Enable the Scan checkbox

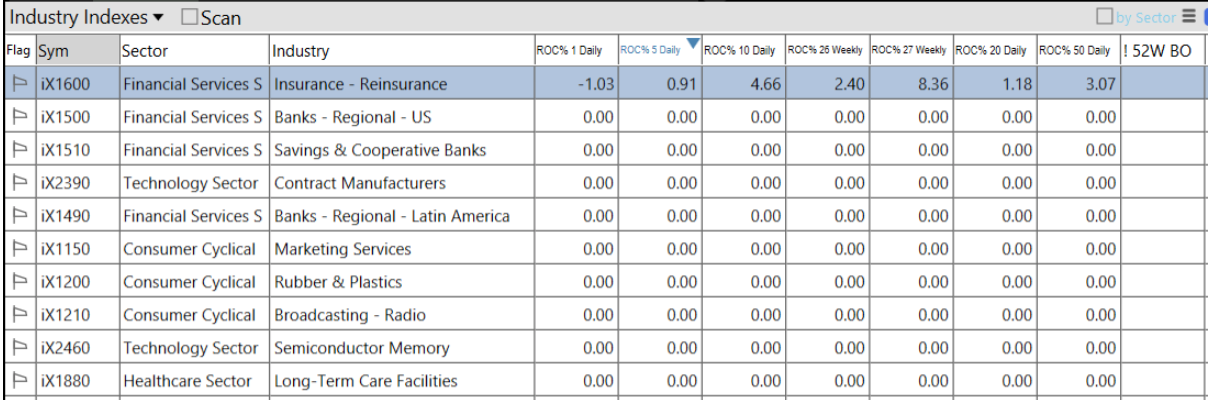pos(190,18)
